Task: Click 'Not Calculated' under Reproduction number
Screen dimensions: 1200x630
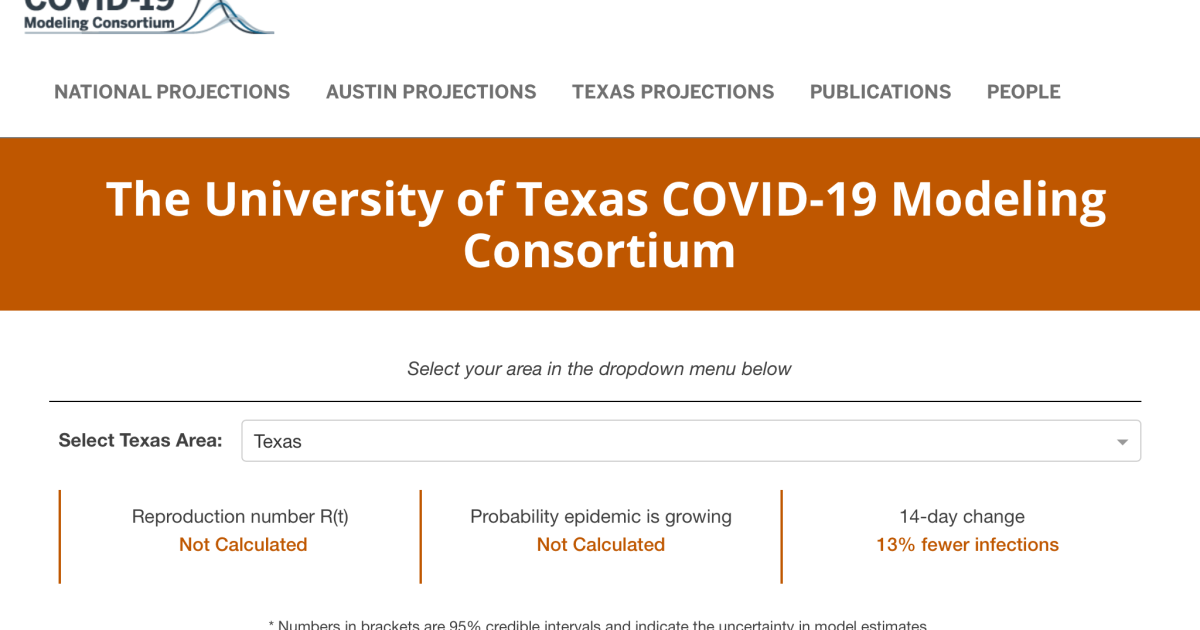Action: (x=243, y=545)
